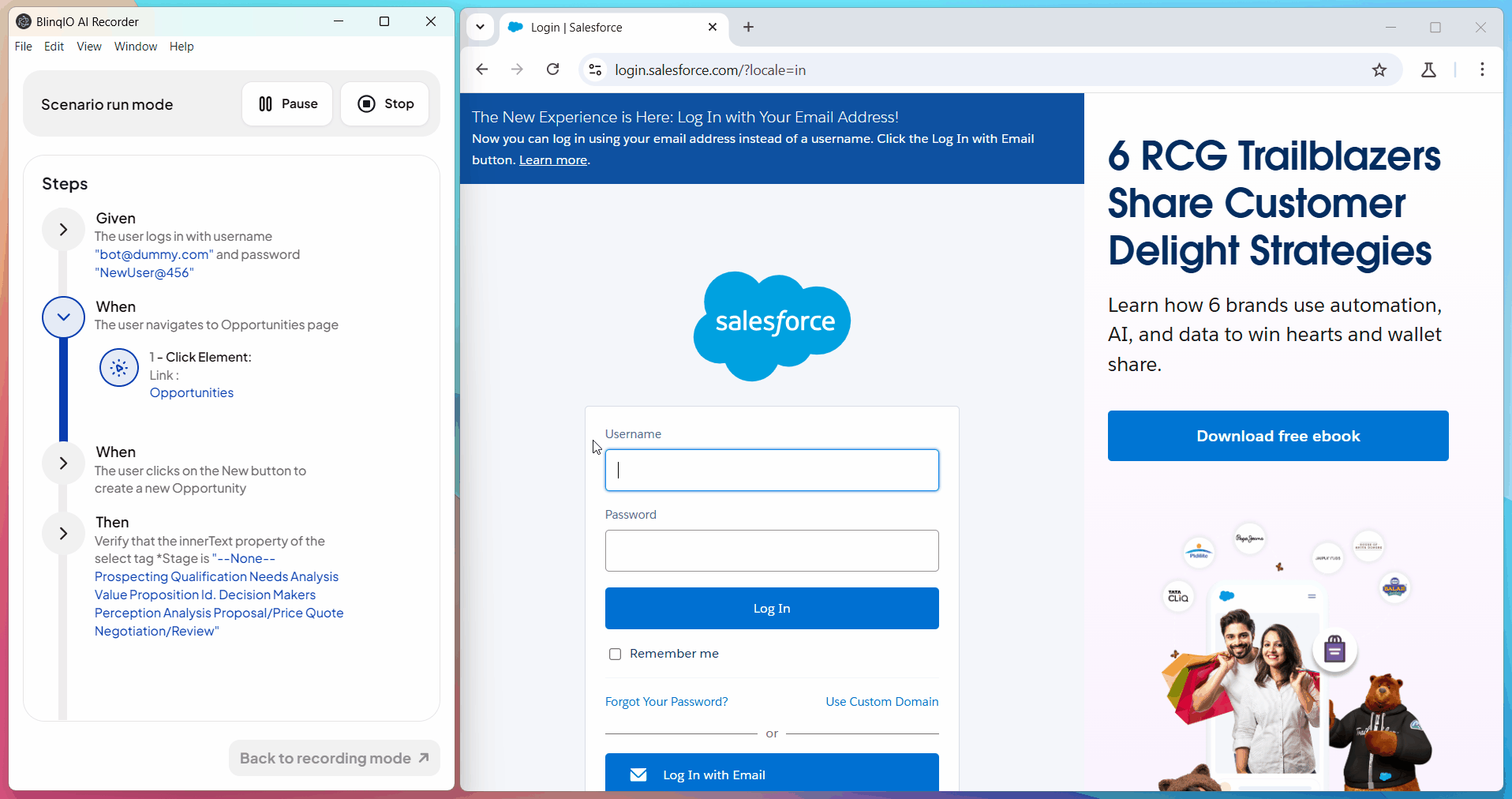Reload the Salesforce login page
Screen dimensions: 1512x799
553,69
